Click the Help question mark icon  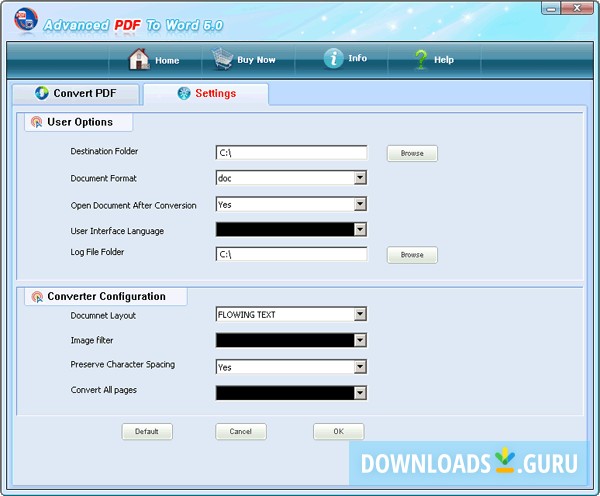click(421, 60)
